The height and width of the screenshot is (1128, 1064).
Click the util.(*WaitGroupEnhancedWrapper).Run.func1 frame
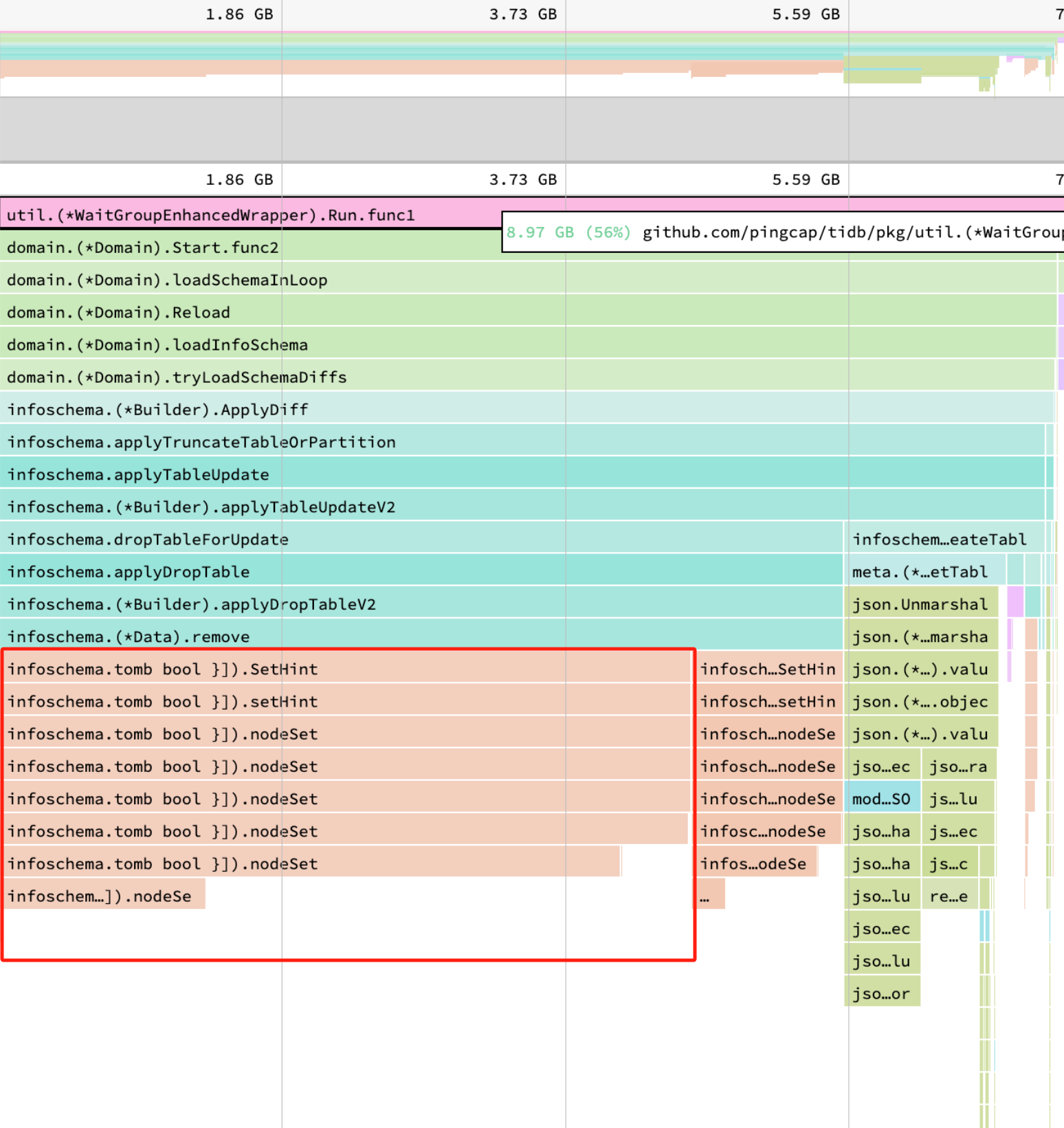210,215
